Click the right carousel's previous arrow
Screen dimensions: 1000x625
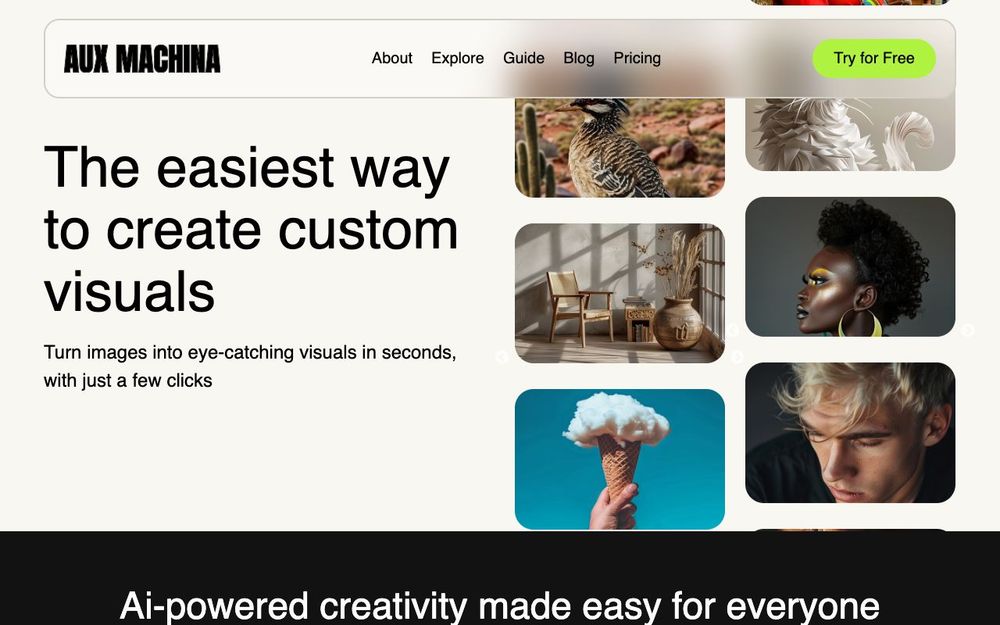733,330
